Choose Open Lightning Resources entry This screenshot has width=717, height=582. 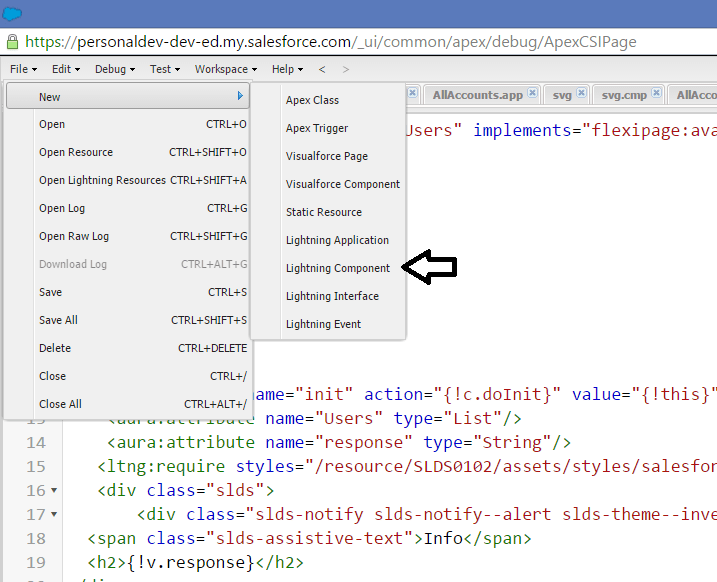click(x=128, y=180)
